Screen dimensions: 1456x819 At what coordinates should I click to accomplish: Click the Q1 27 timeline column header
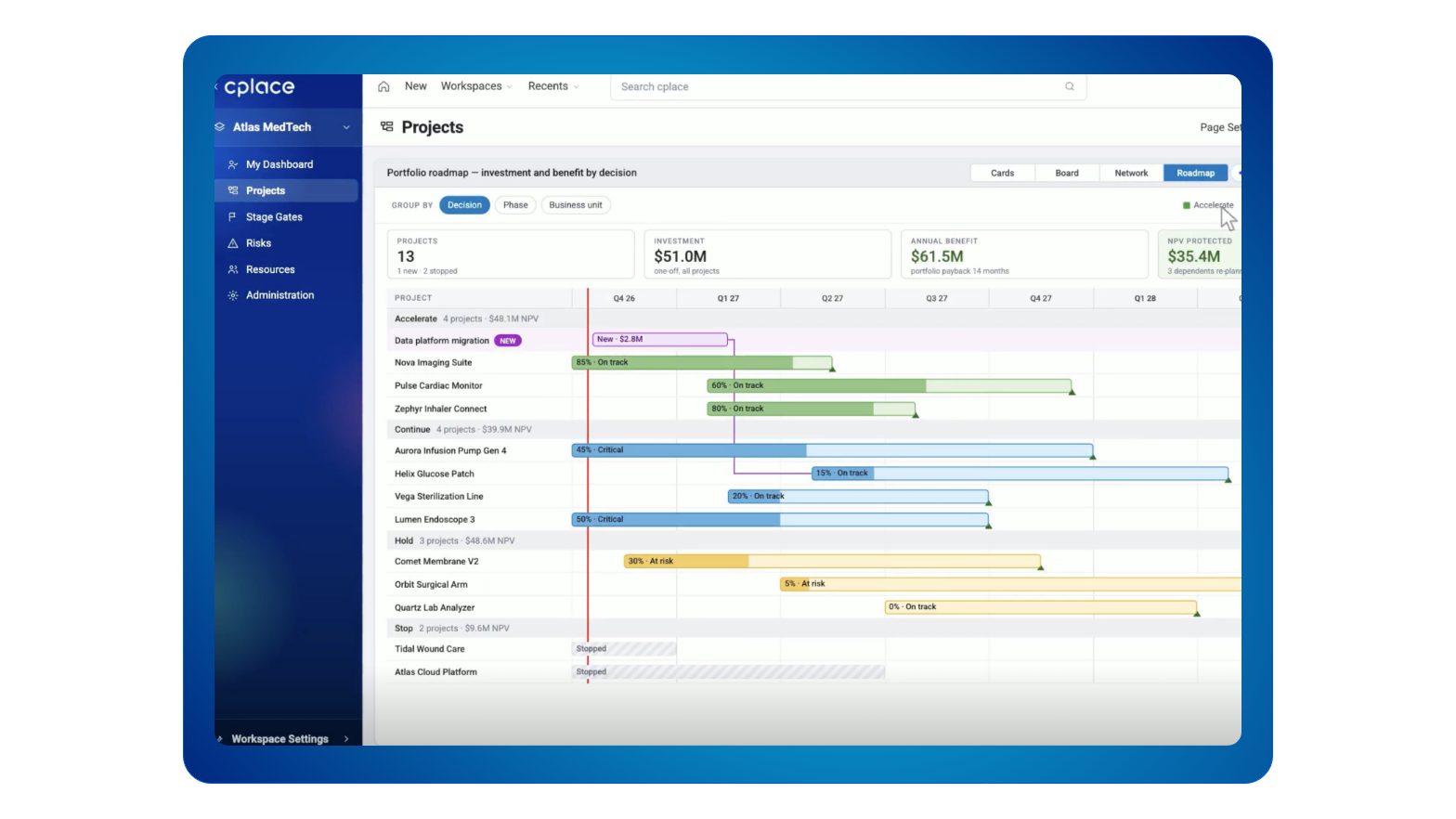pos(728,299)
